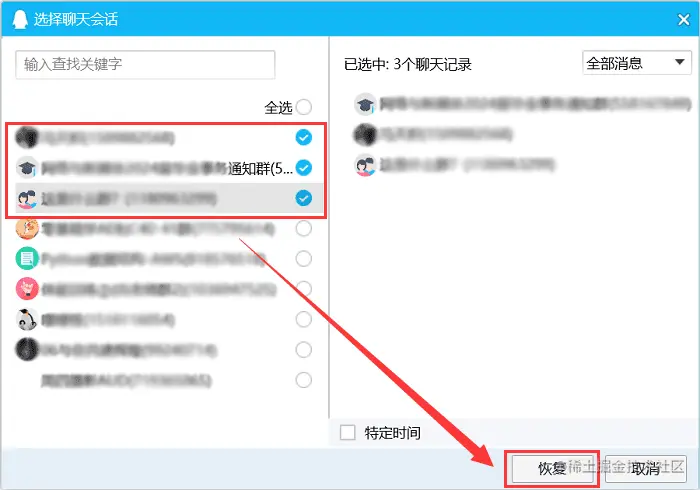Viewport: 700px width, 490px height.
Task: Click the penguin avatar in left list
Action: click(x=27, y=320)
